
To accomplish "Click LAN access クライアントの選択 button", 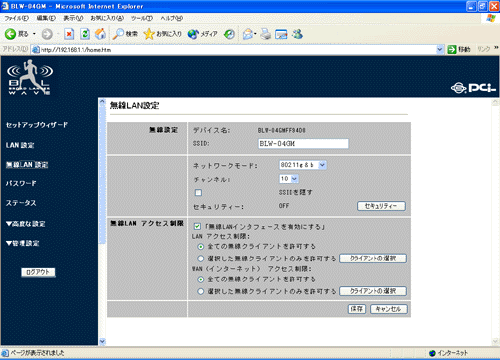I will point(373,258).
